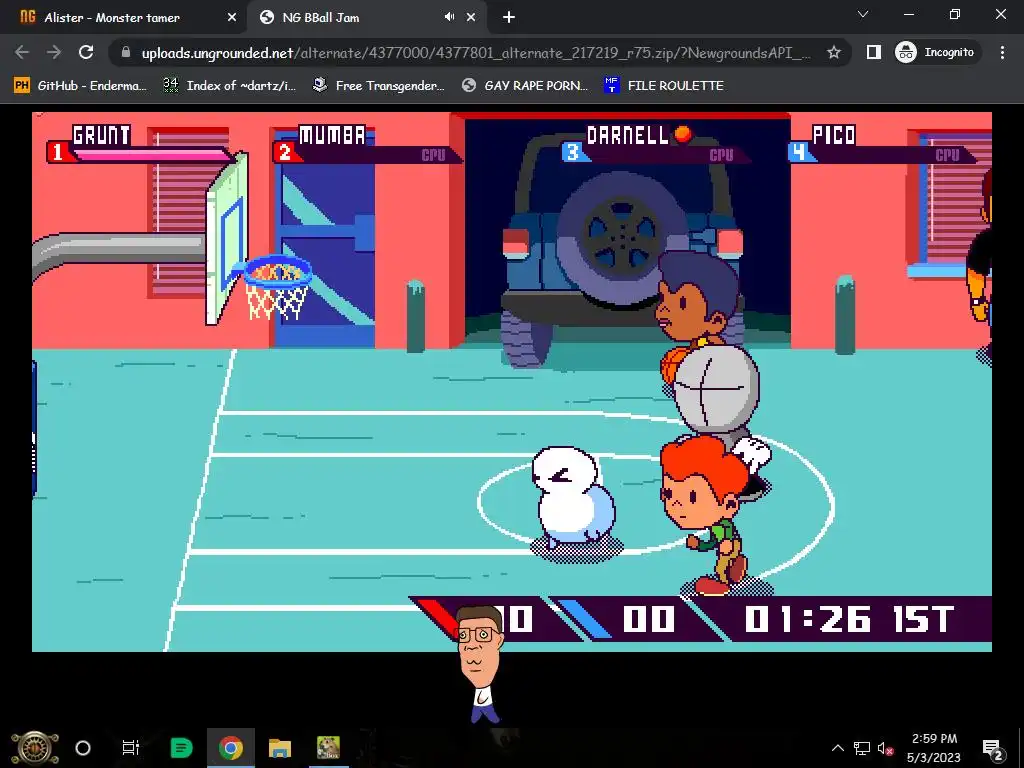This screenshot has height=768, width=1024.
Task: Open File Explorer from the taskbar
Action: (x=280, y=748)
